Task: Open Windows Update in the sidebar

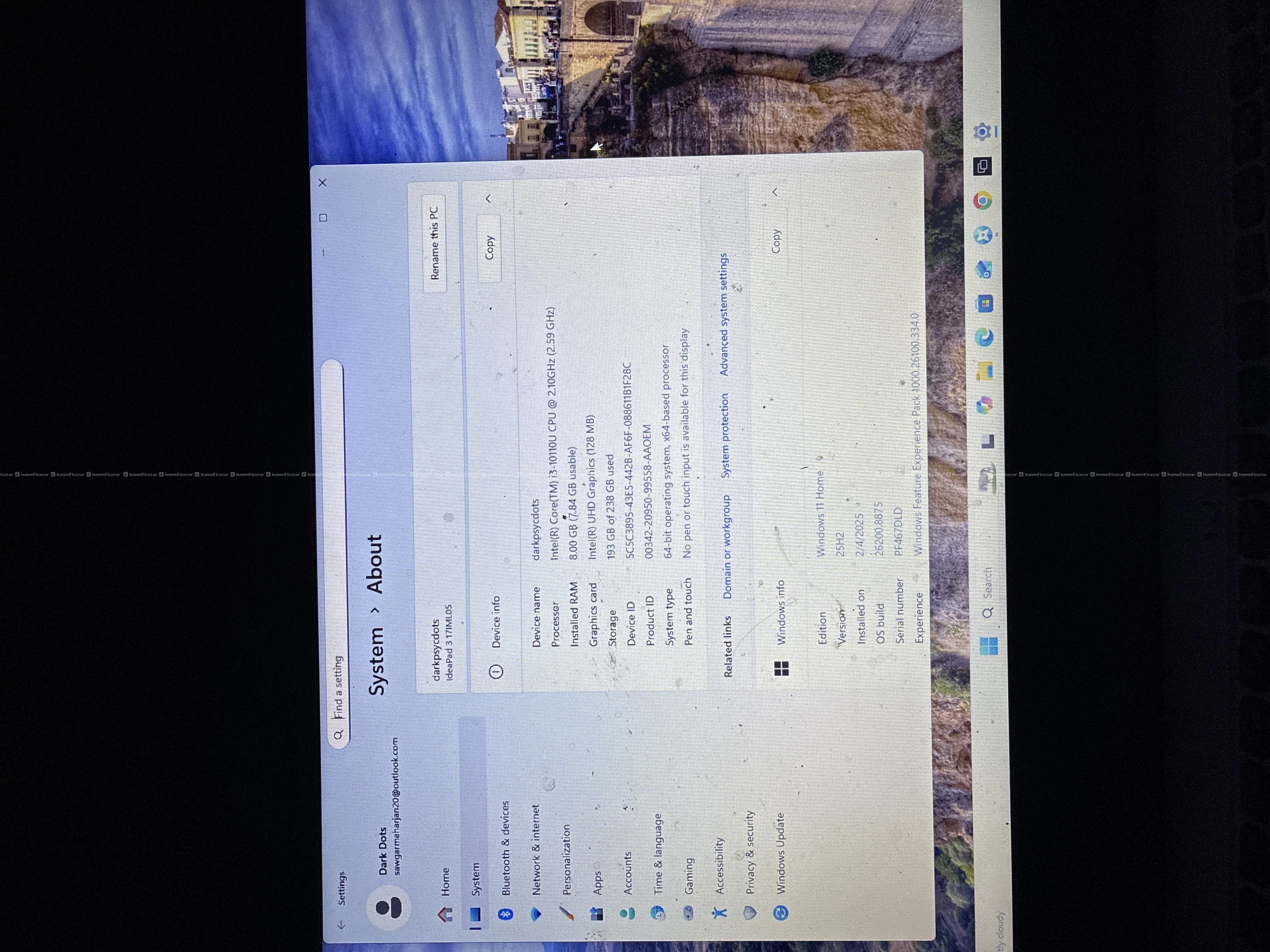Action: pos(780,866)
